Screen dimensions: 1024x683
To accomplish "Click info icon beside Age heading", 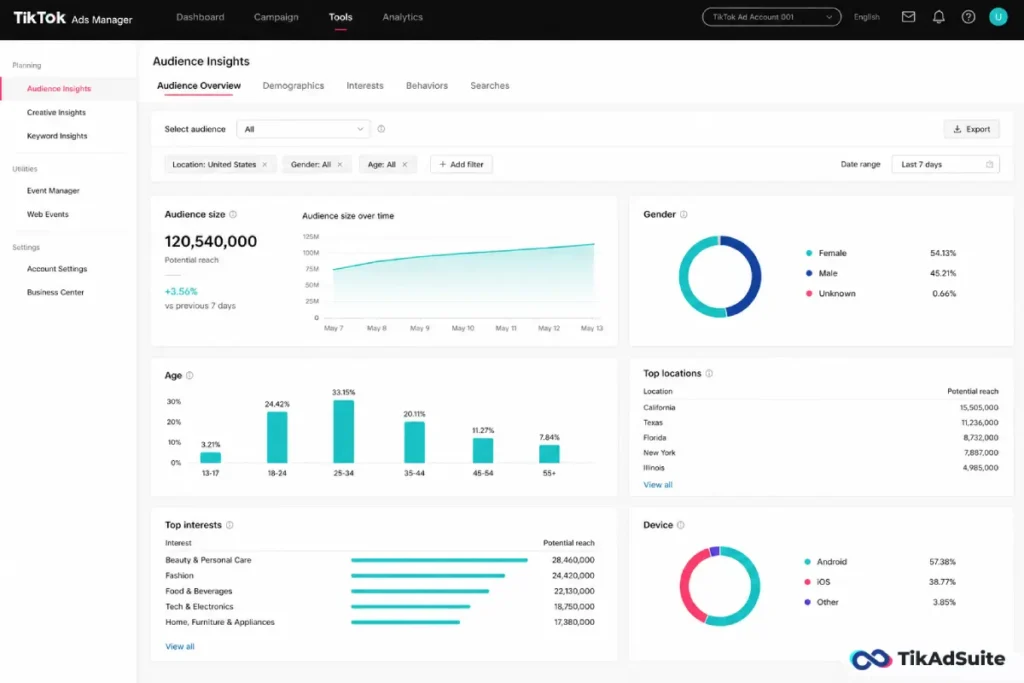I will (190, 375).
